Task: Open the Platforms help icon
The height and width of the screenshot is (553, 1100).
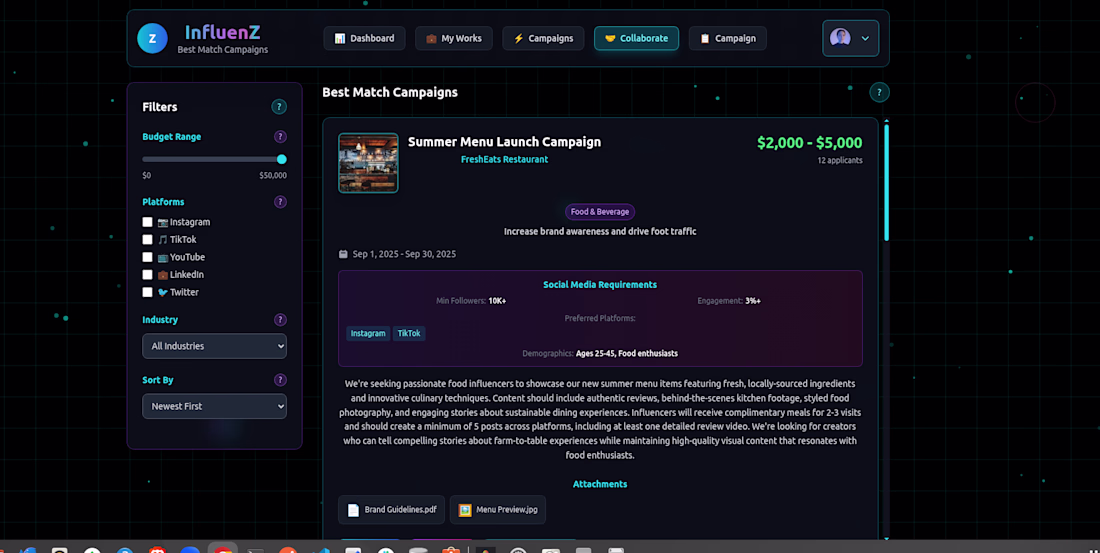Action: (280, 202)
